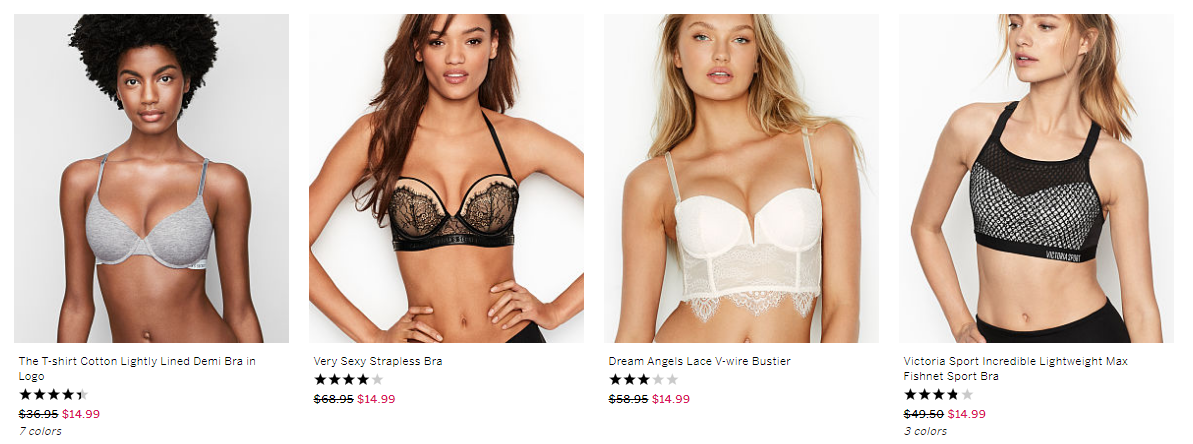The height and width of the screenshot is (444, 1193).
Task: Click the 7 colors label under the Demi Bra
Action: coord(40,431)
